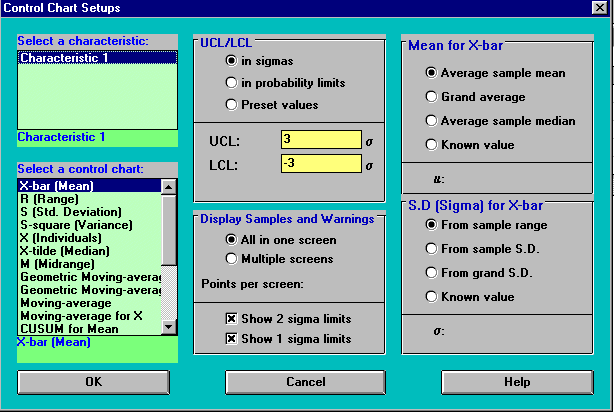614x413 pixels.
Task: Choose From sample S.D. option
Action: click(x=432, y=248)
